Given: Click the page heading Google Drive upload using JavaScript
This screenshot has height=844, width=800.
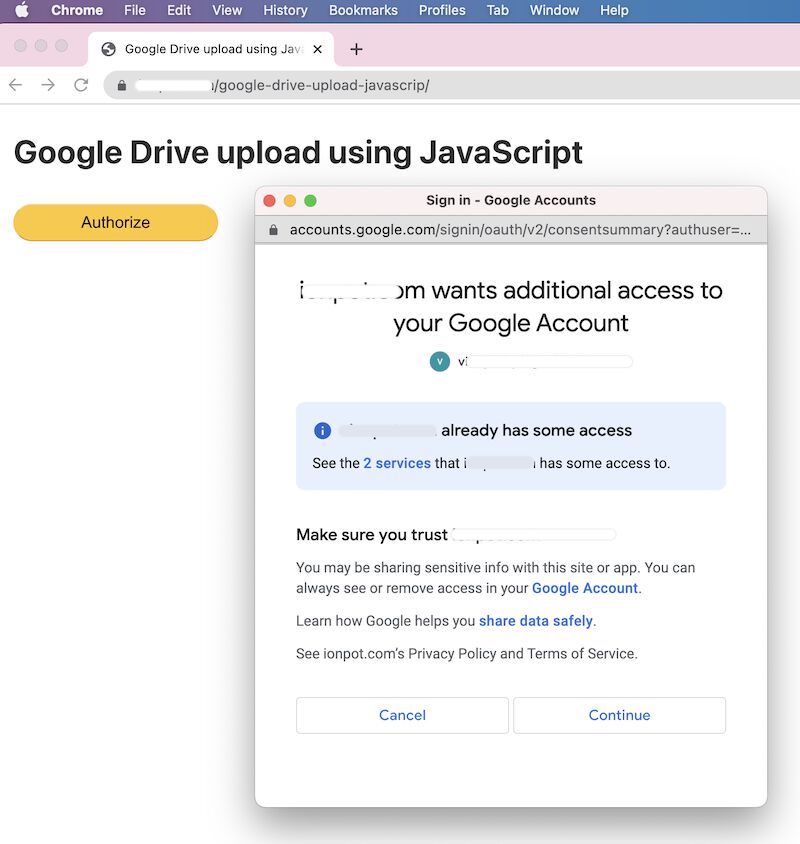Looking at the screenshot, I should click(x=298, y=153).
